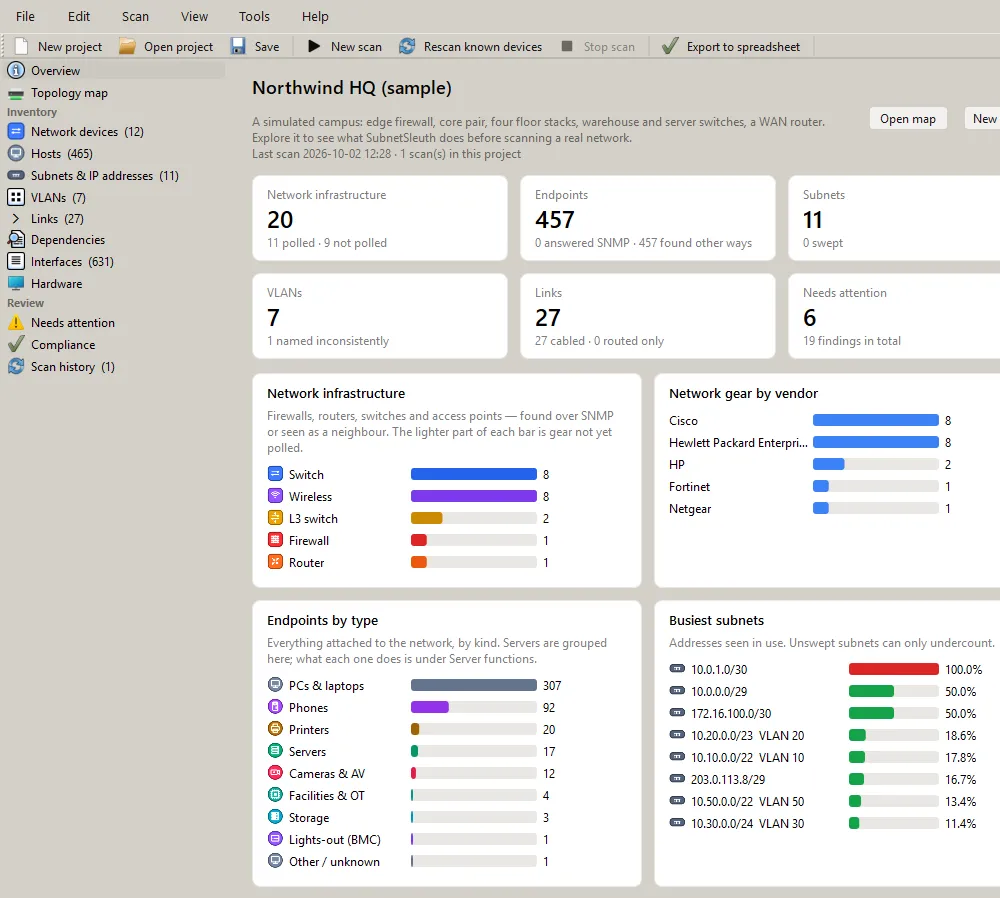Click the PCs & laptops endpoint icon
1000x898 pixels.
click(275, 685)
